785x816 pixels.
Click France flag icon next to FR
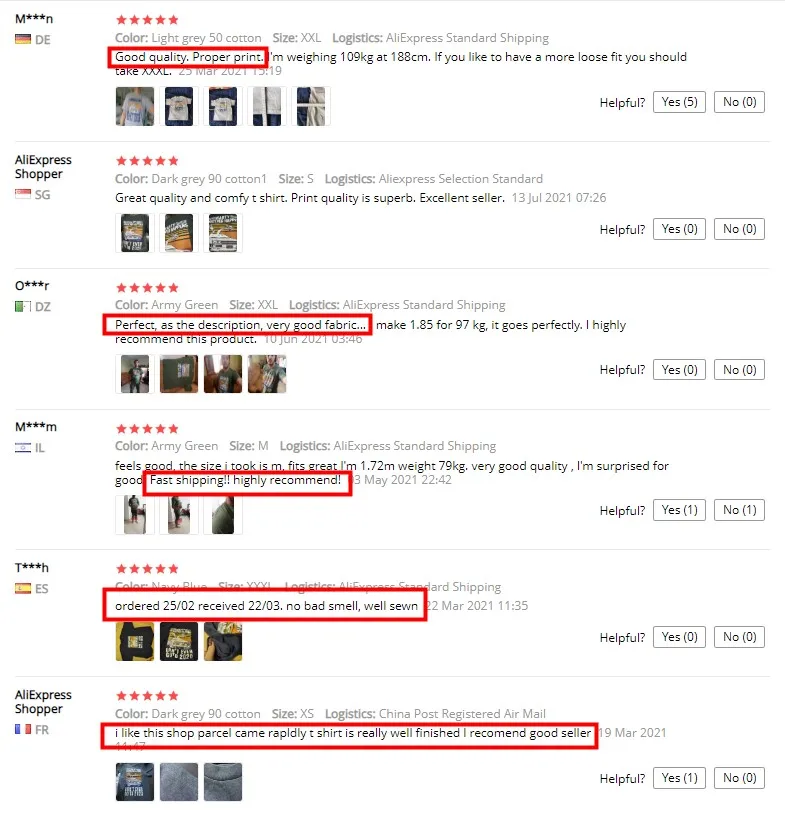tap(23, 729)
